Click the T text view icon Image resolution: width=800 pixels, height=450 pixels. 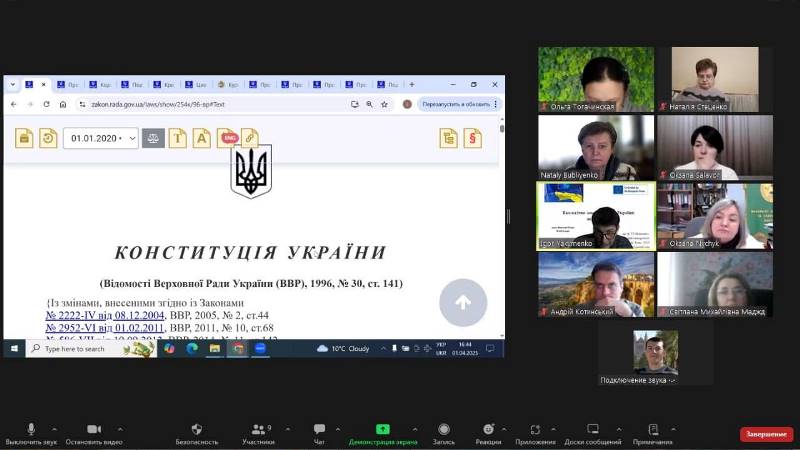[x=178, y=138]
